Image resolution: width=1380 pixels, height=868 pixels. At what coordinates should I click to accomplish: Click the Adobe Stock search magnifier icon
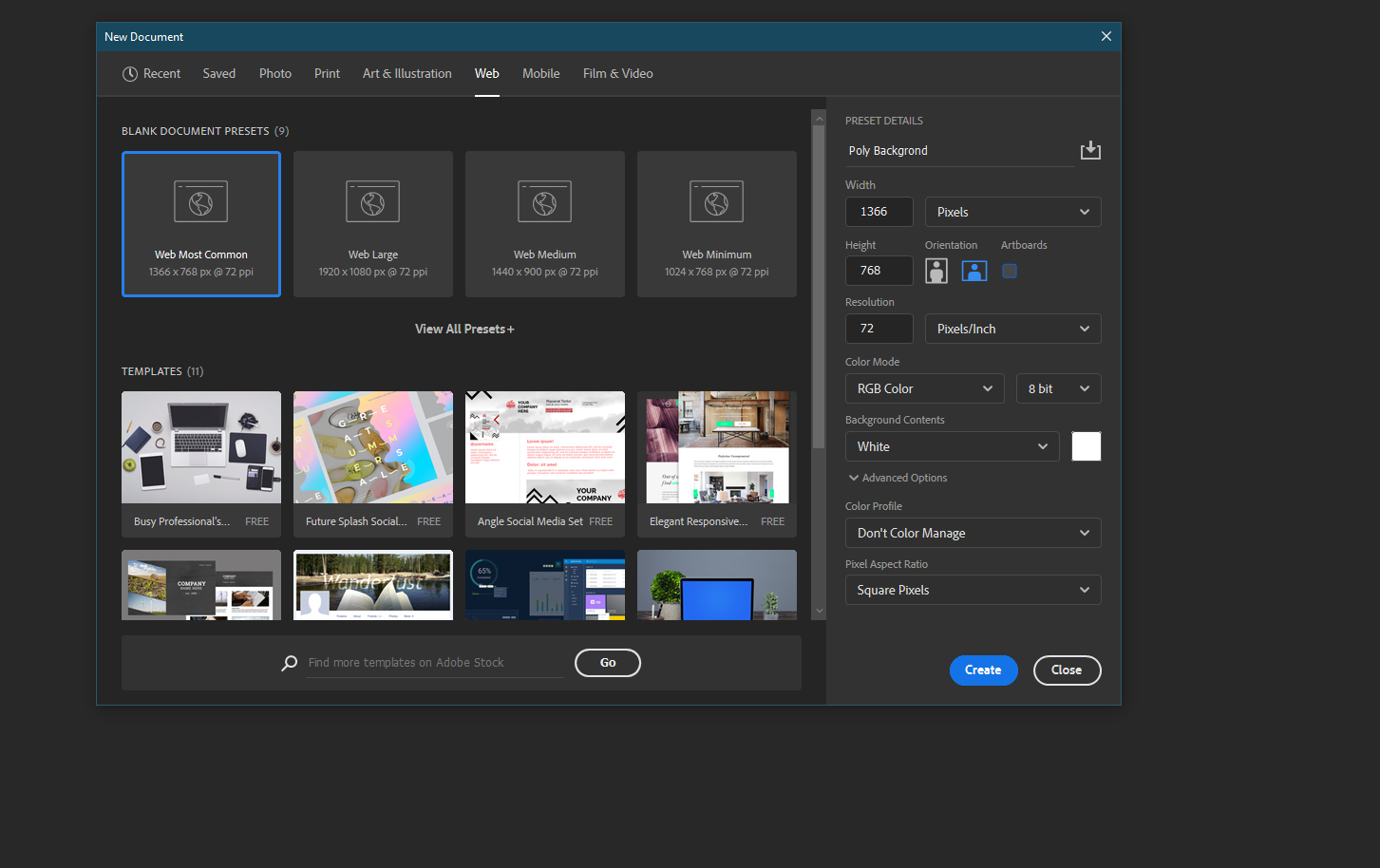pos(290,663)
